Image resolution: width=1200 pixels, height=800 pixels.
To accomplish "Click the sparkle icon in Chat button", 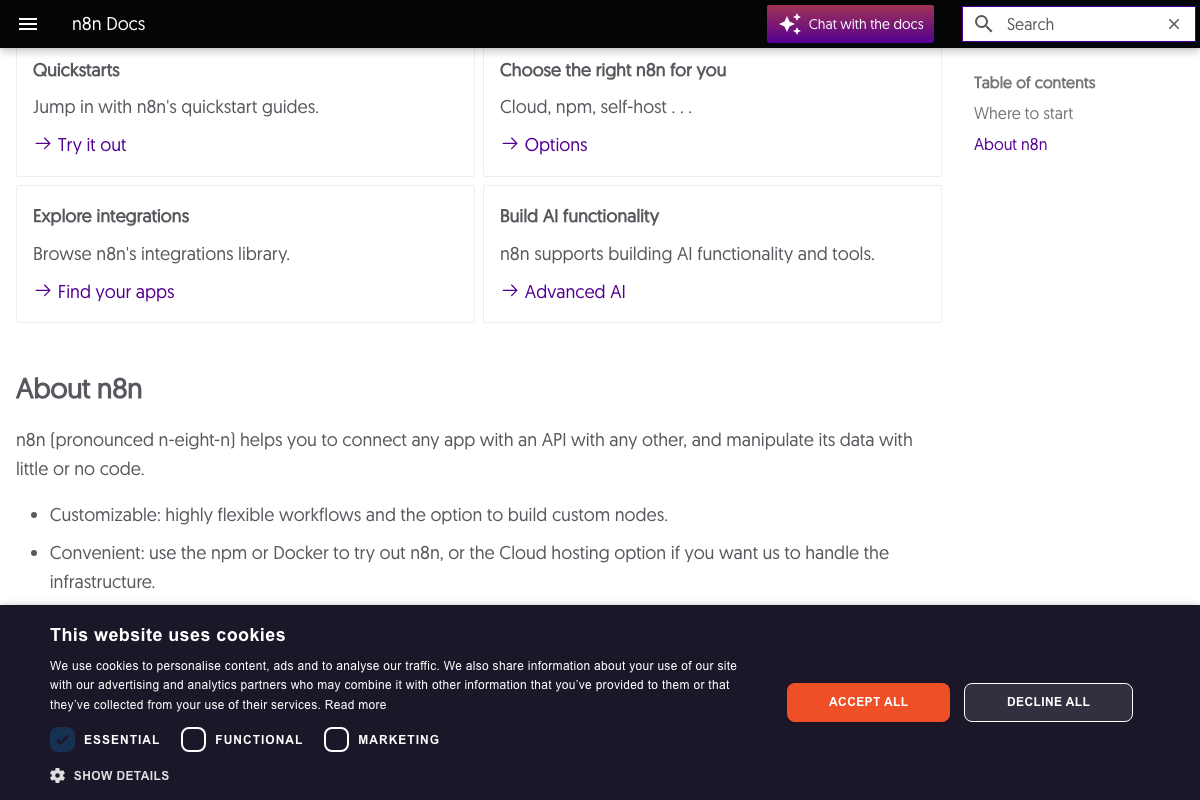I will pyautogui.click(x=790, y=24).
